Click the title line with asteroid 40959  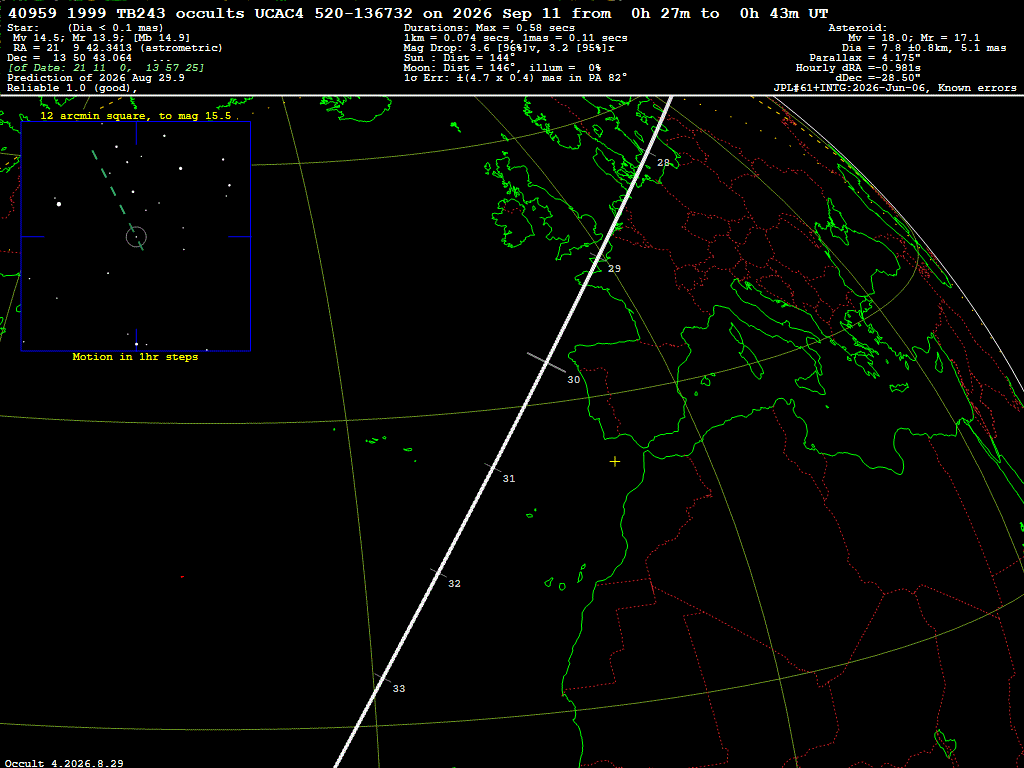pos(418,13)
